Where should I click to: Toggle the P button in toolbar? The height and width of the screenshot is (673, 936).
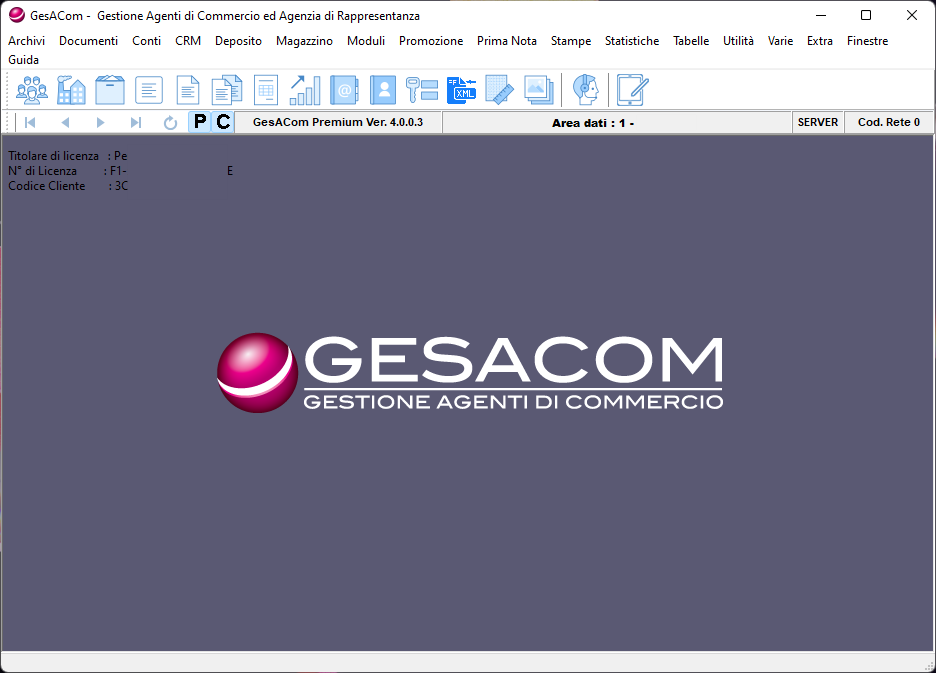200,122
